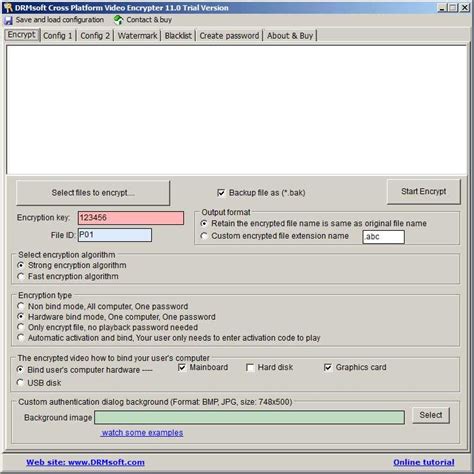Click the Encryption key input field
Image resolution: width=474 pixels, height=474 pixels.
(x=131, y=218)
